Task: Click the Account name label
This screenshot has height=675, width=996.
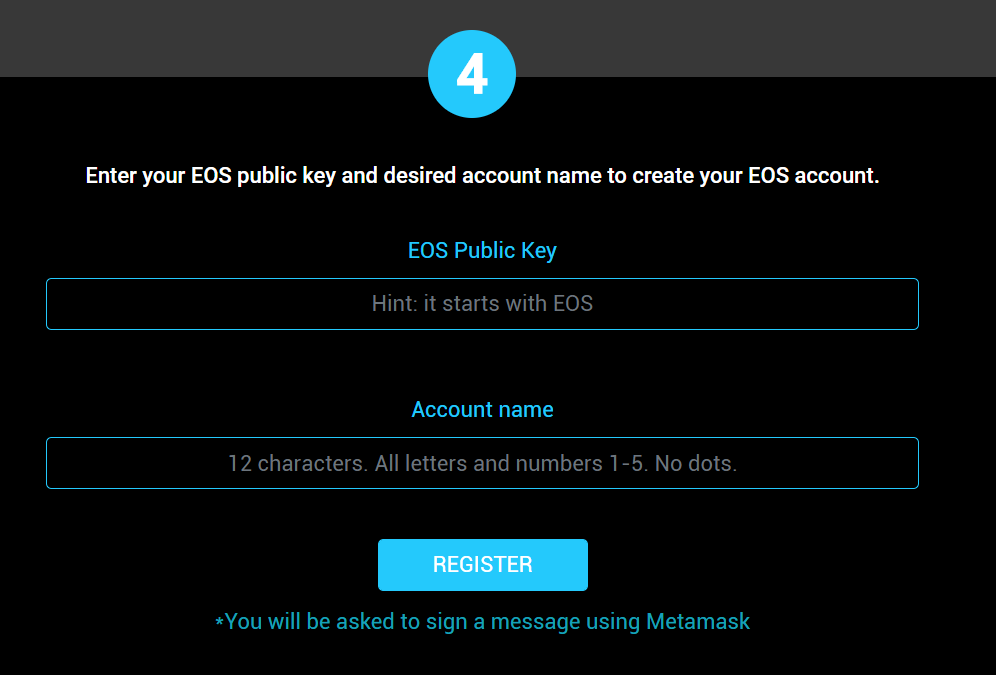Action: [x=482, y=410]
